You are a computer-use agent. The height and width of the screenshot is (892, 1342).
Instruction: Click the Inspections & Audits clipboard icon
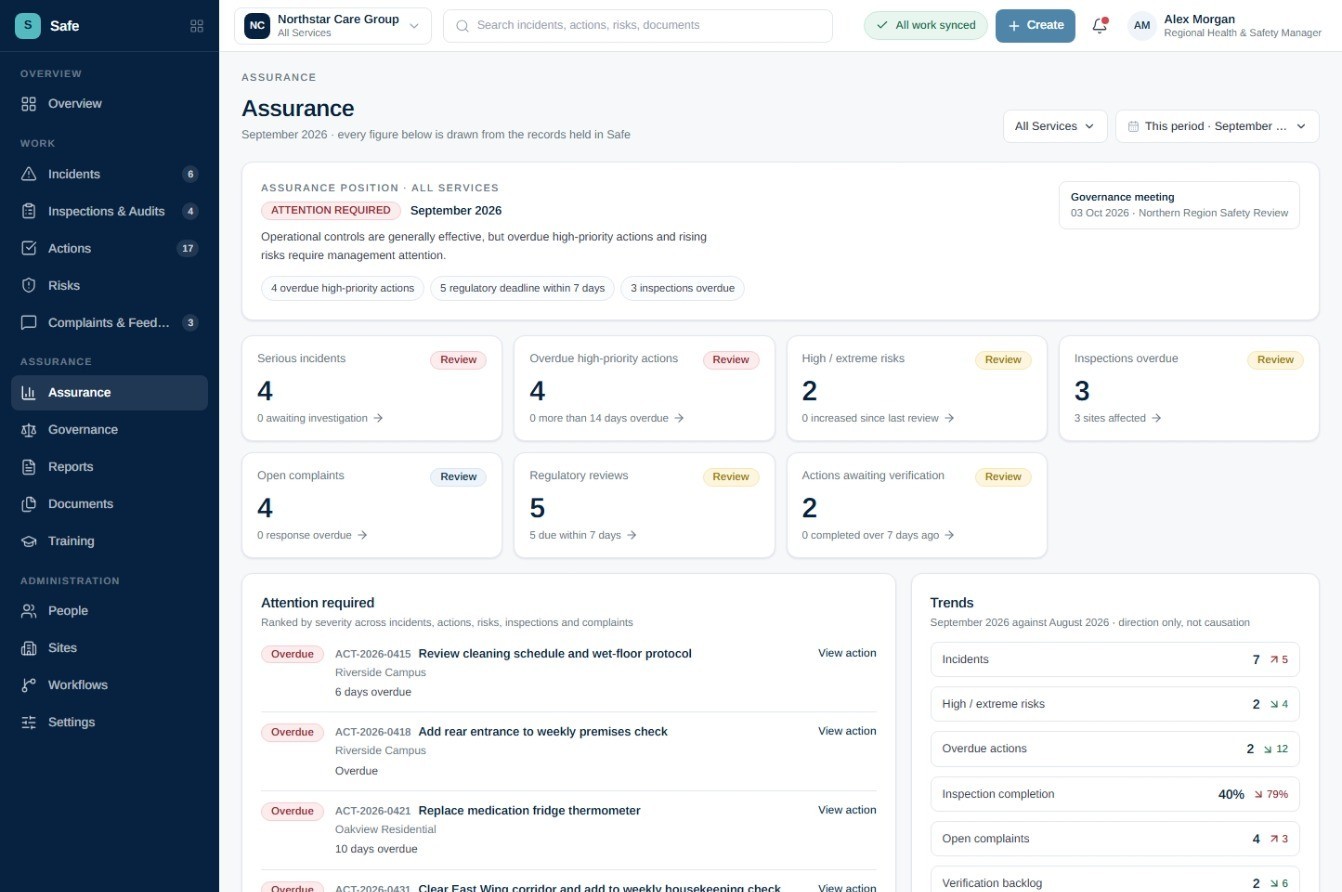29,211
